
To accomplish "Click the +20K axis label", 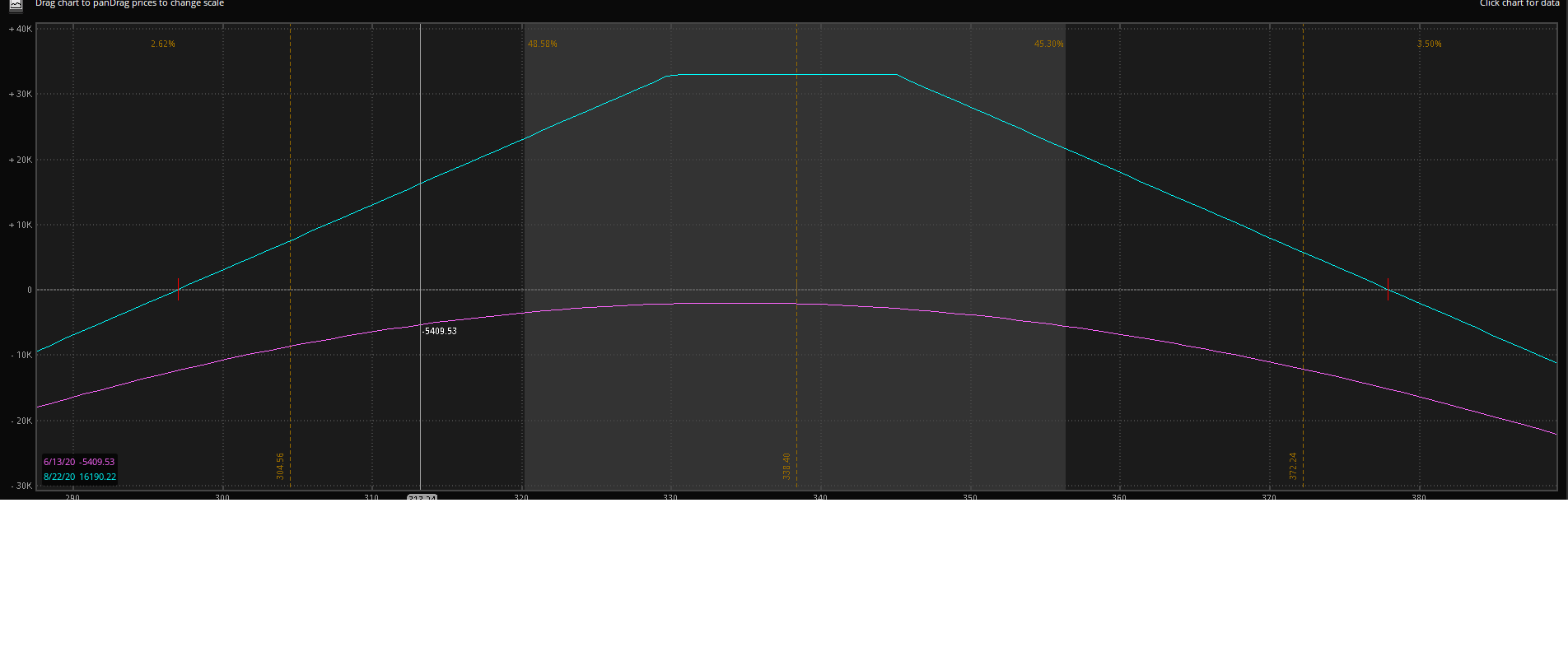I will (x=21, y=160).
